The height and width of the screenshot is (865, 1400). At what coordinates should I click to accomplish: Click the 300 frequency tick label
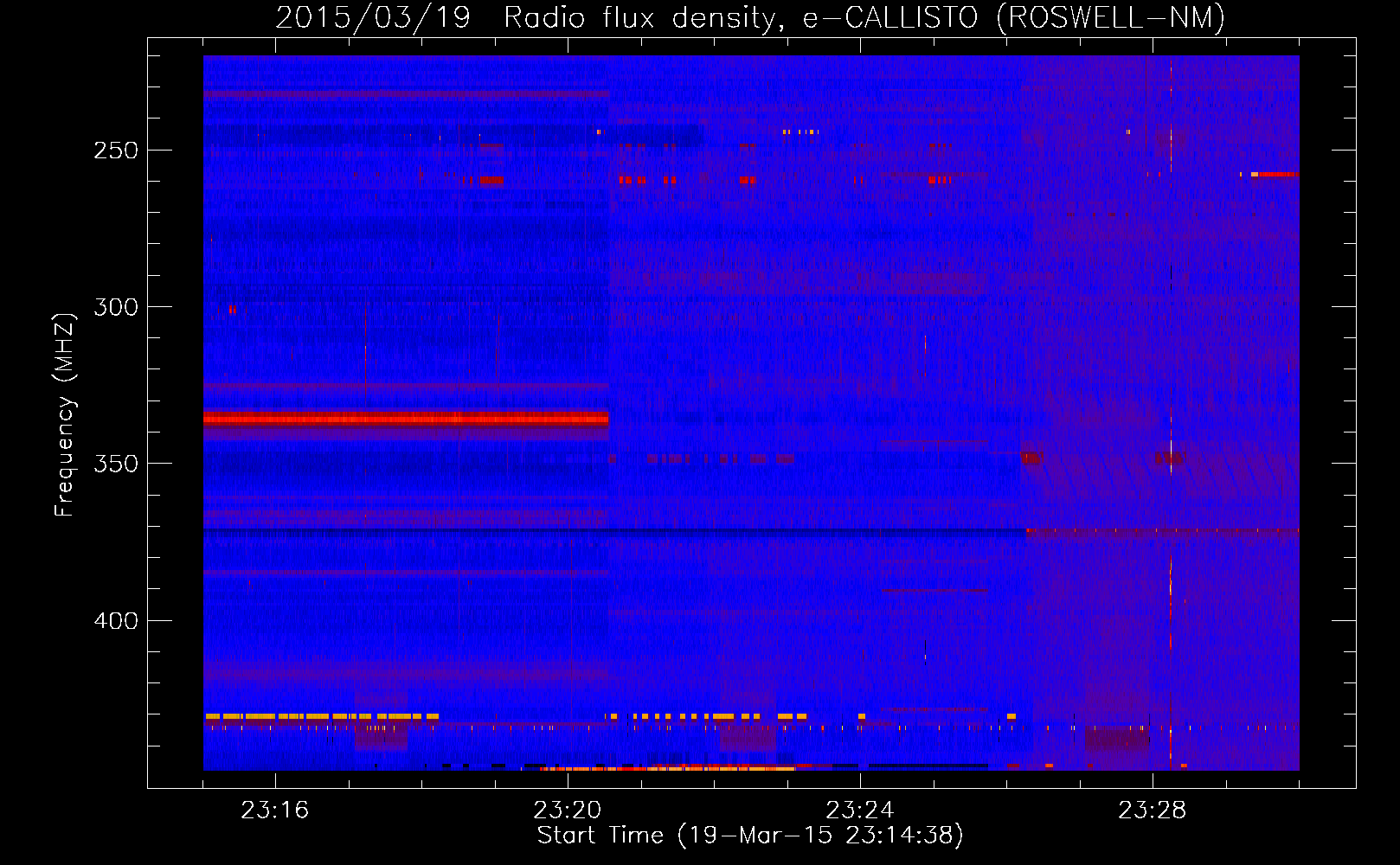click(x=116, y=307)
